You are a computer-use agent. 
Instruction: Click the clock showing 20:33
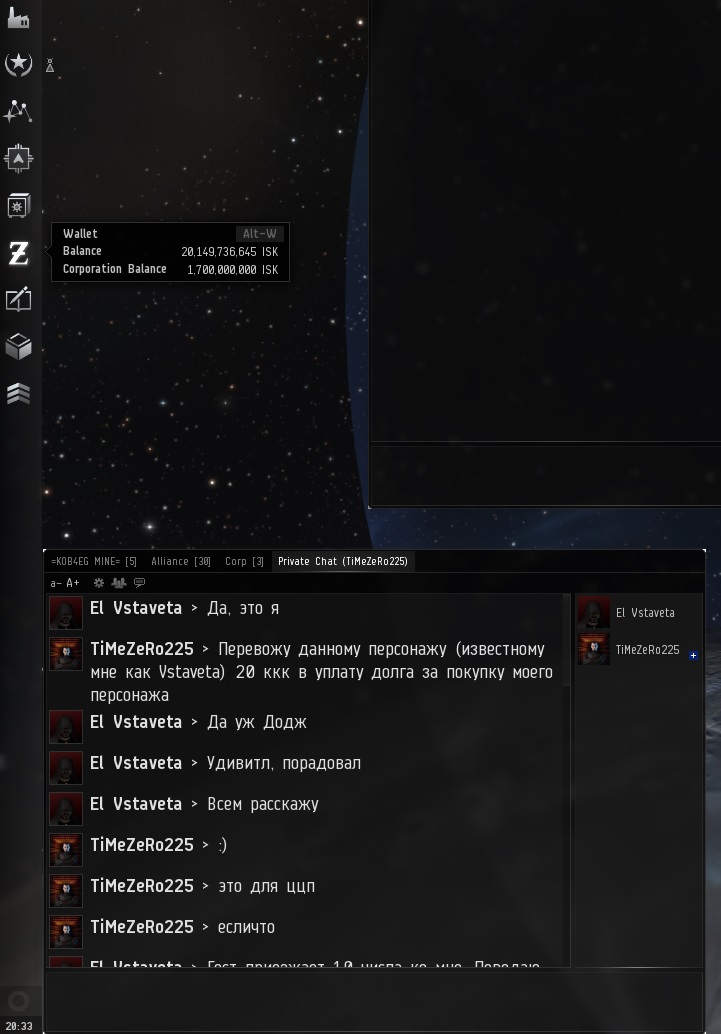18,1026
